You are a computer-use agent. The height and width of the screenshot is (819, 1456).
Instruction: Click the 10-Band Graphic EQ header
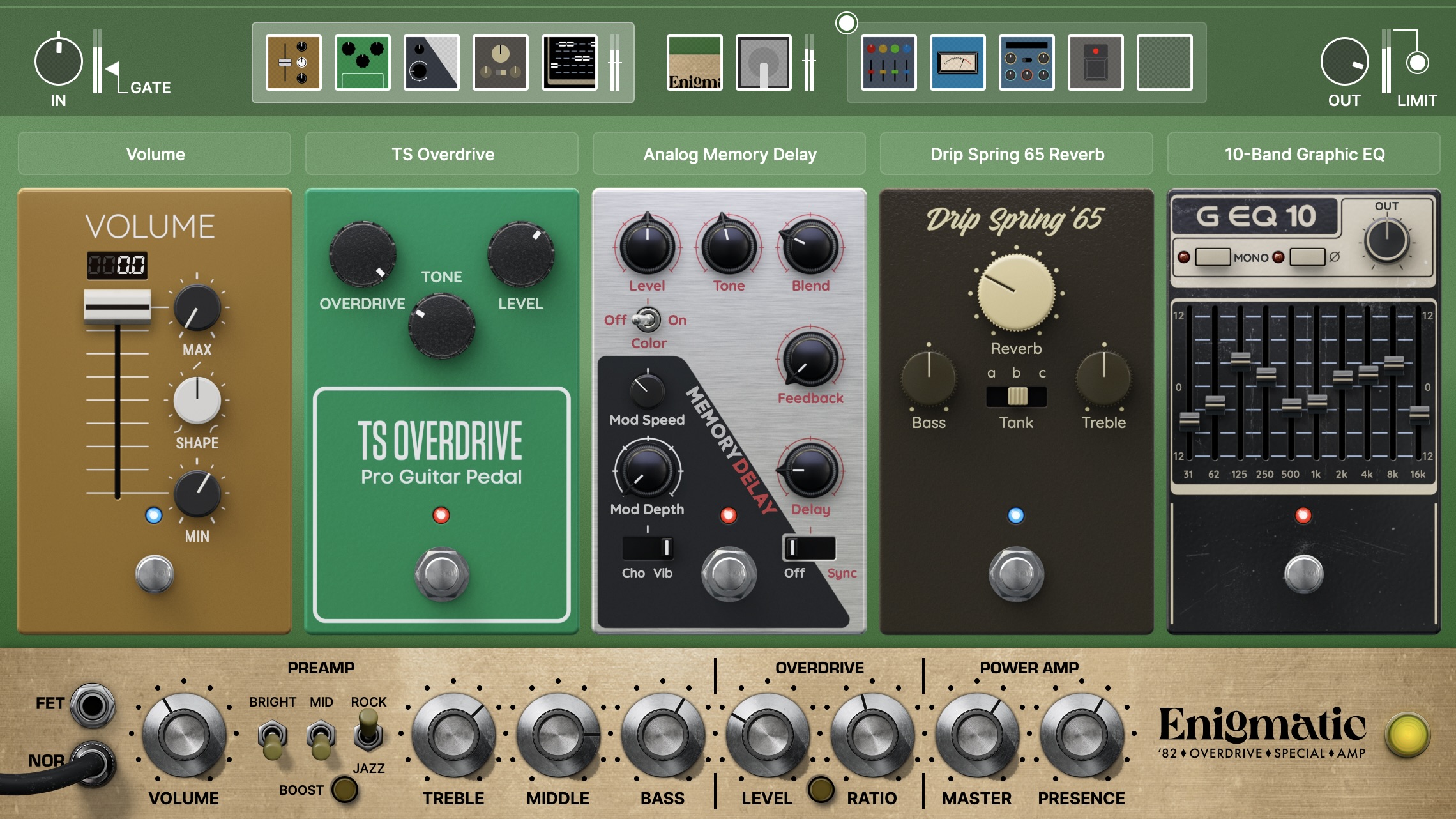click(1303, 154)
